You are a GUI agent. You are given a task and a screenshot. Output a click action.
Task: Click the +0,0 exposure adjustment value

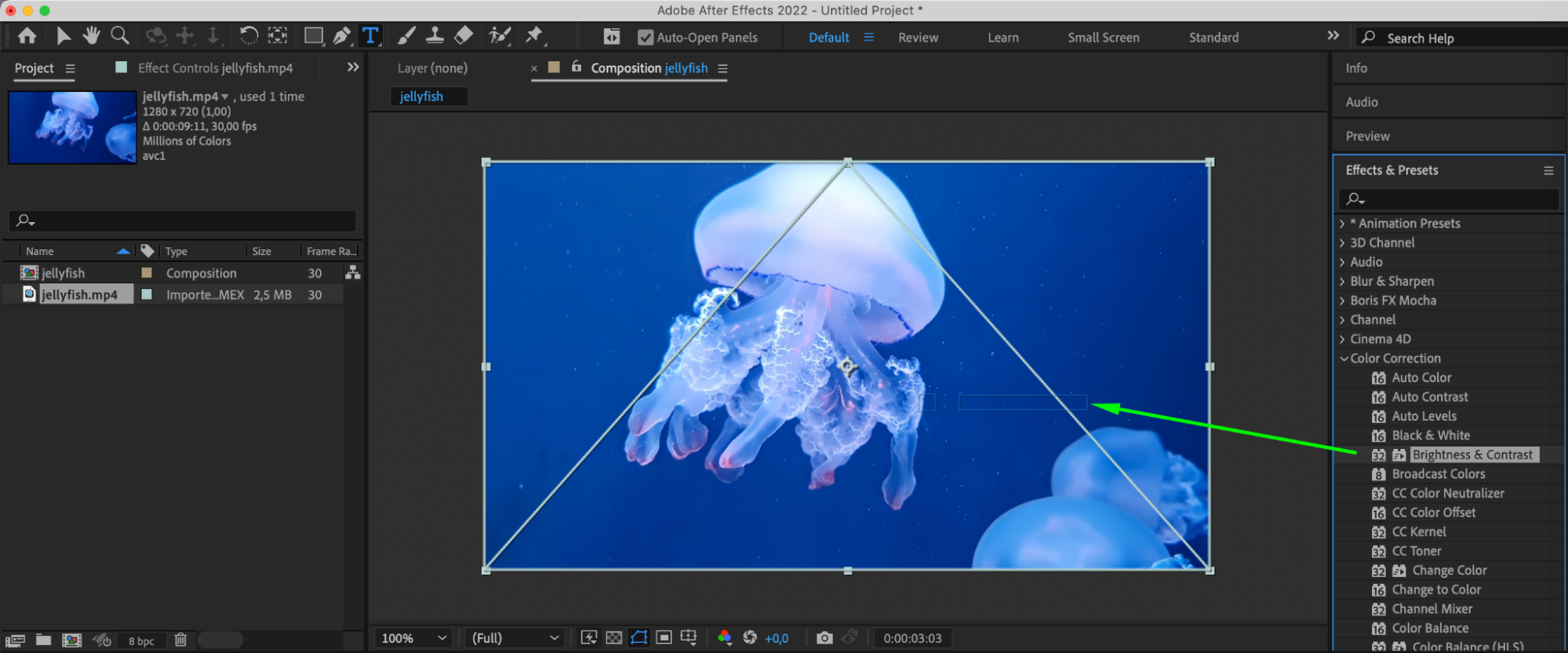click(776, 639)
